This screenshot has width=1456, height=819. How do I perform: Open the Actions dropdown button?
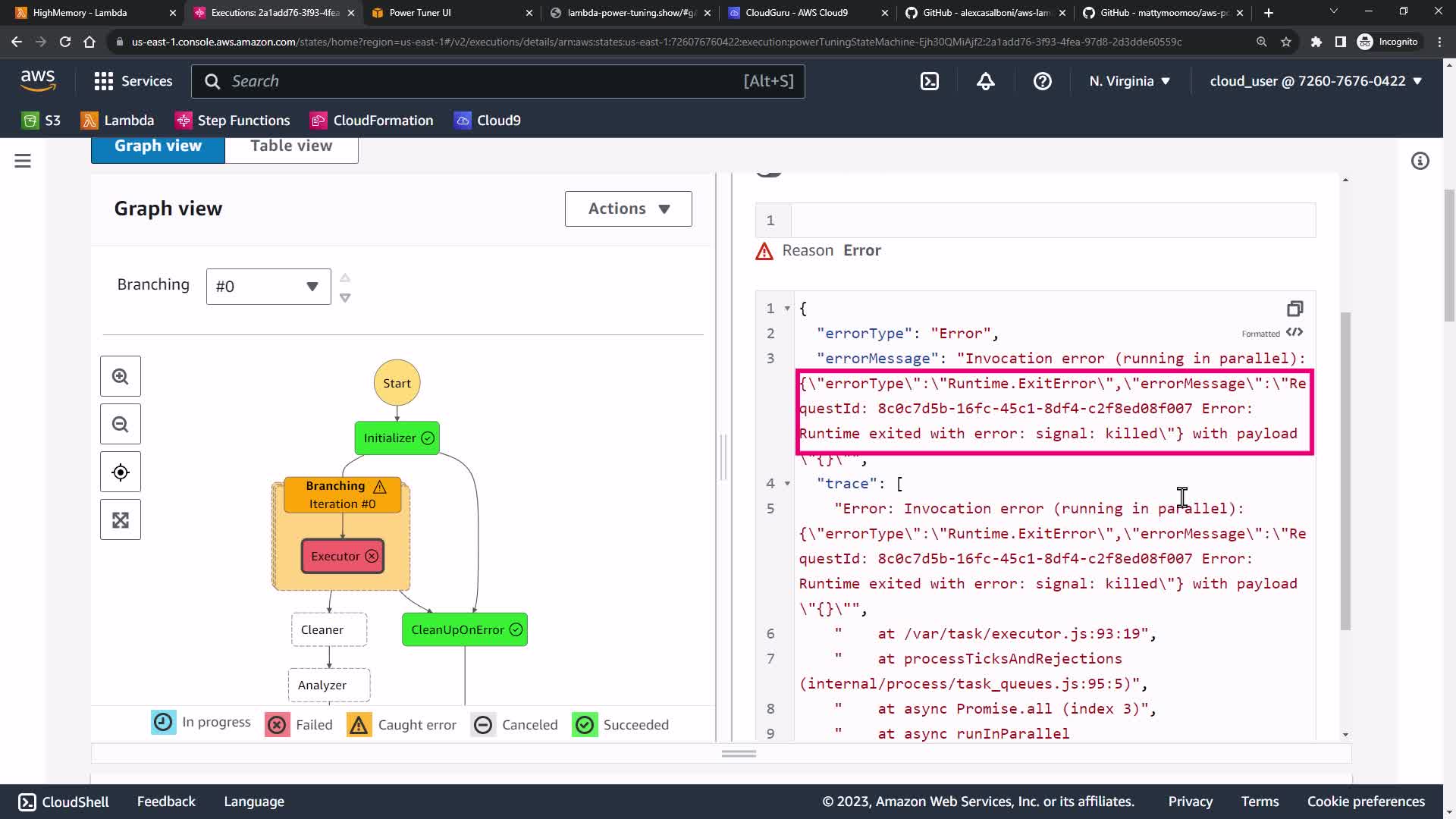(x=628, y=209)
